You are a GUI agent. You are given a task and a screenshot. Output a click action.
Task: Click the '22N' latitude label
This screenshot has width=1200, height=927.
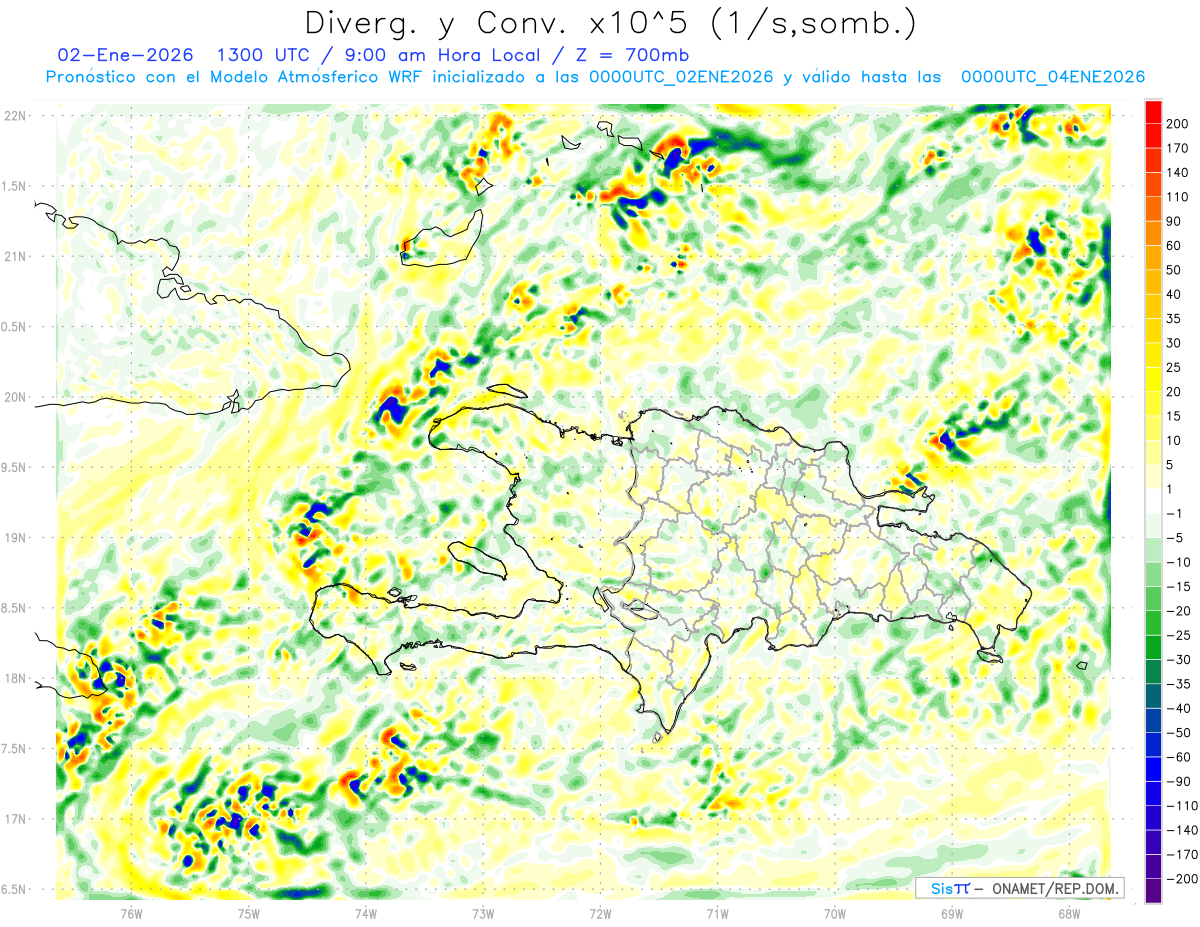coord(14,116)
